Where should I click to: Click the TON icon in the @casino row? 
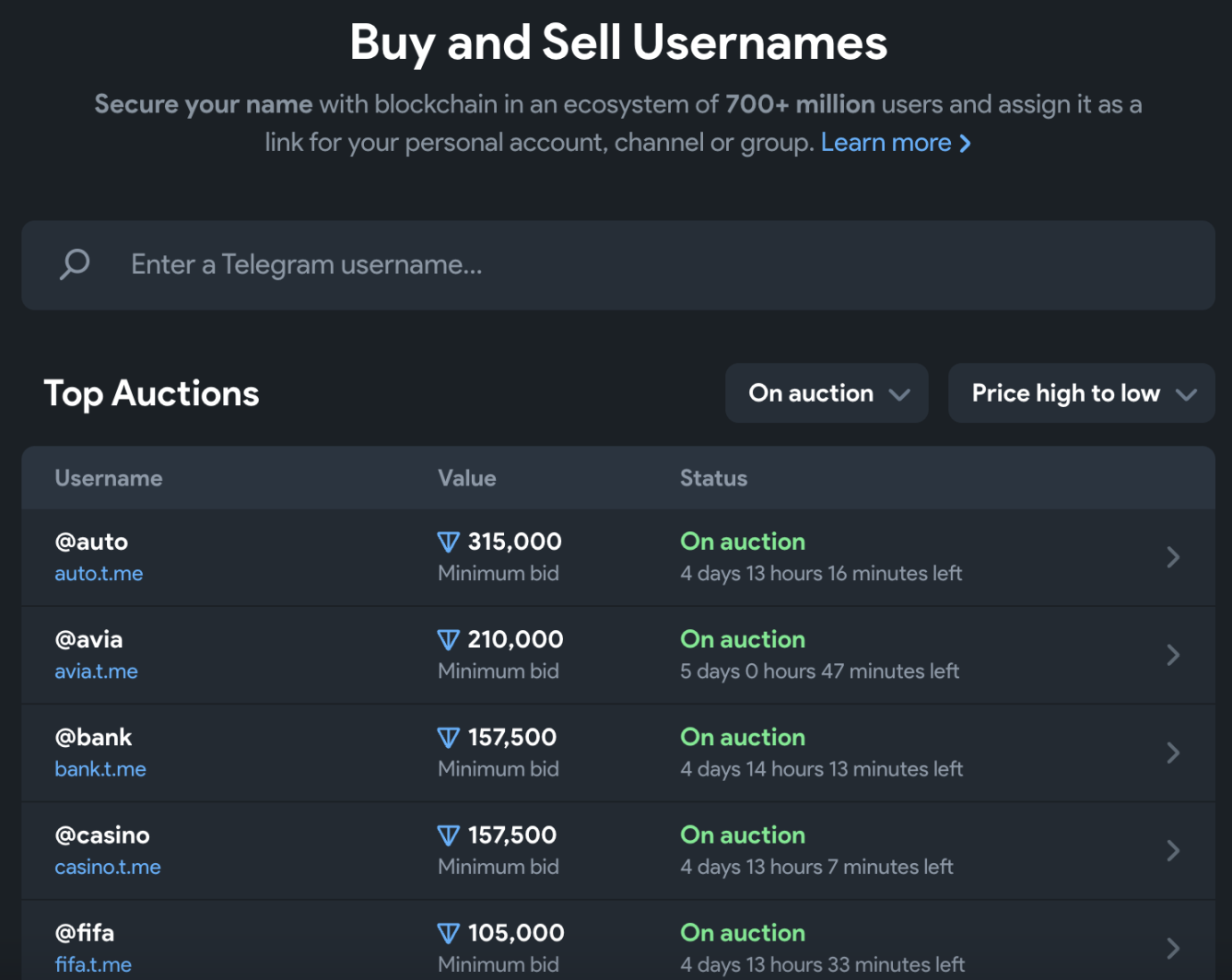click(x=448, y=835)
